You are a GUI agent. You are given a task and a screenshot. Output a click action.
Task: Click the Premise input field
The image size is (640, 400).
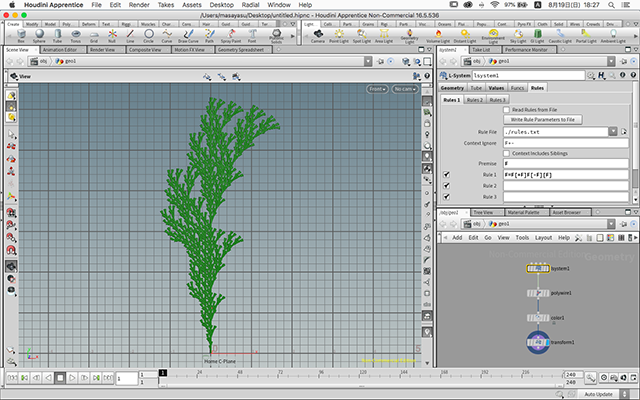pos(565,163)
